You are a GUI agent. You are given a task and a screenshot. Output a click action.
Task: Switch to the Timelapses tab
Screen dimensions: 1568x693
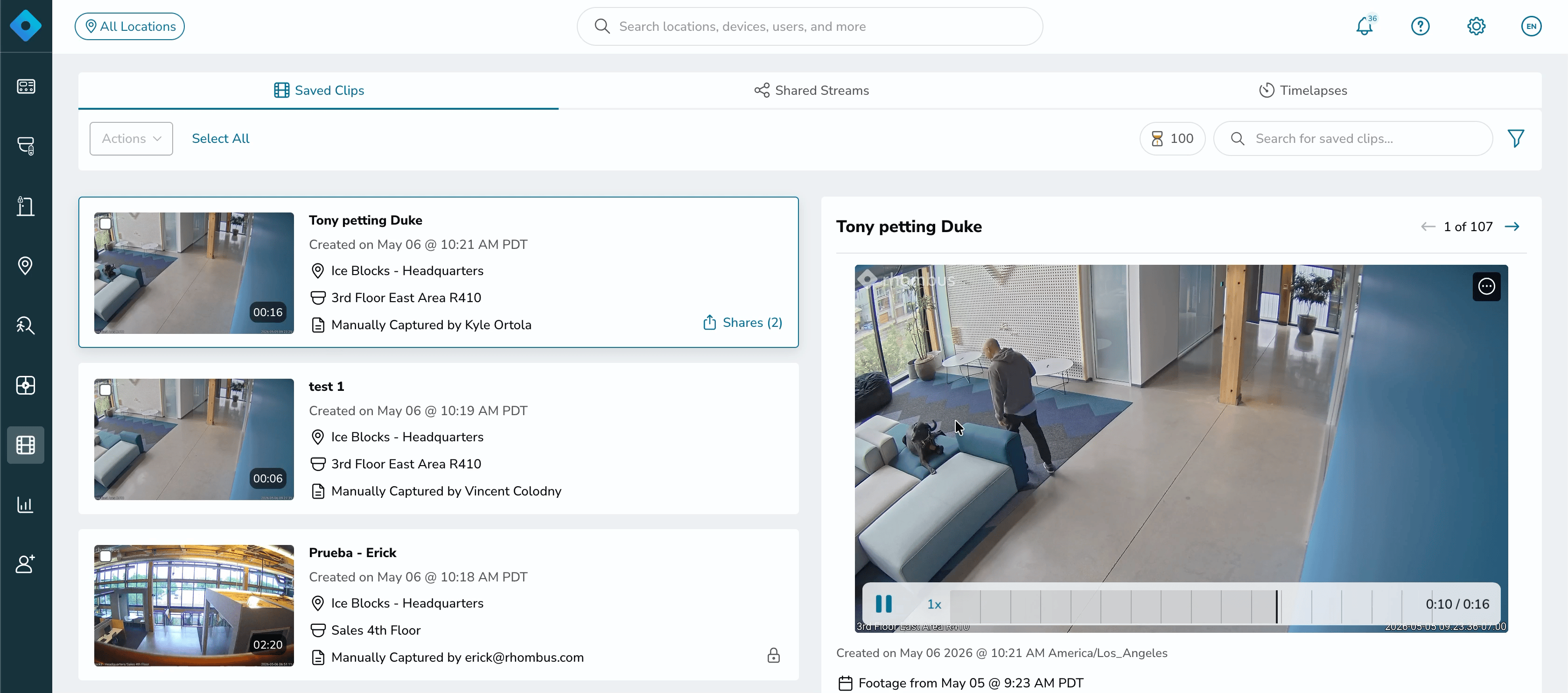click(1302, 91)
